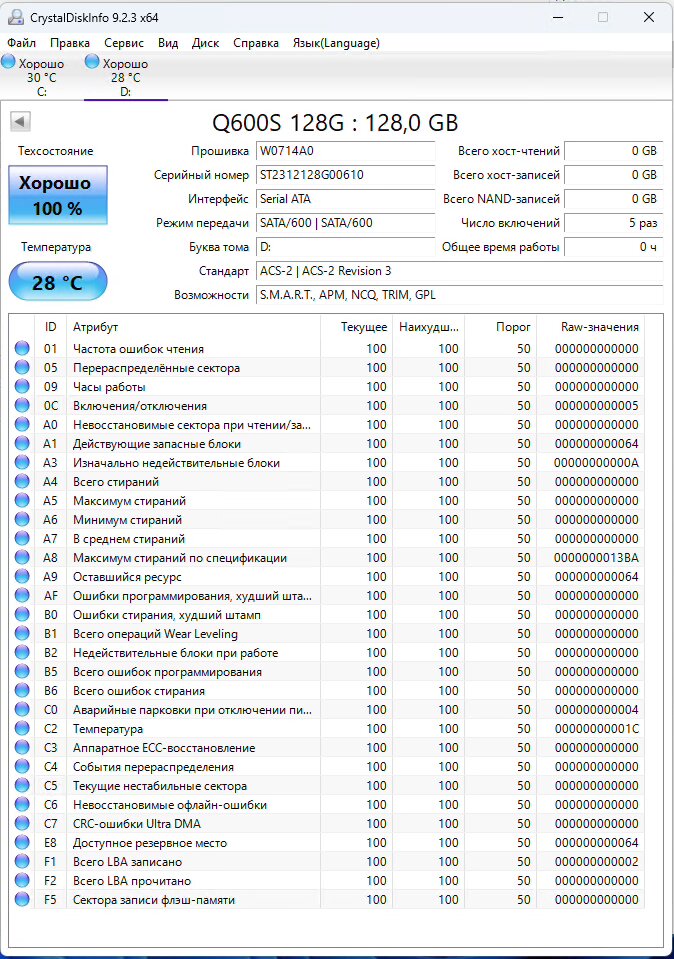Click status orb for attribute C3 row
This screenshot has height=959, width=674.
[x=22, y=747]
